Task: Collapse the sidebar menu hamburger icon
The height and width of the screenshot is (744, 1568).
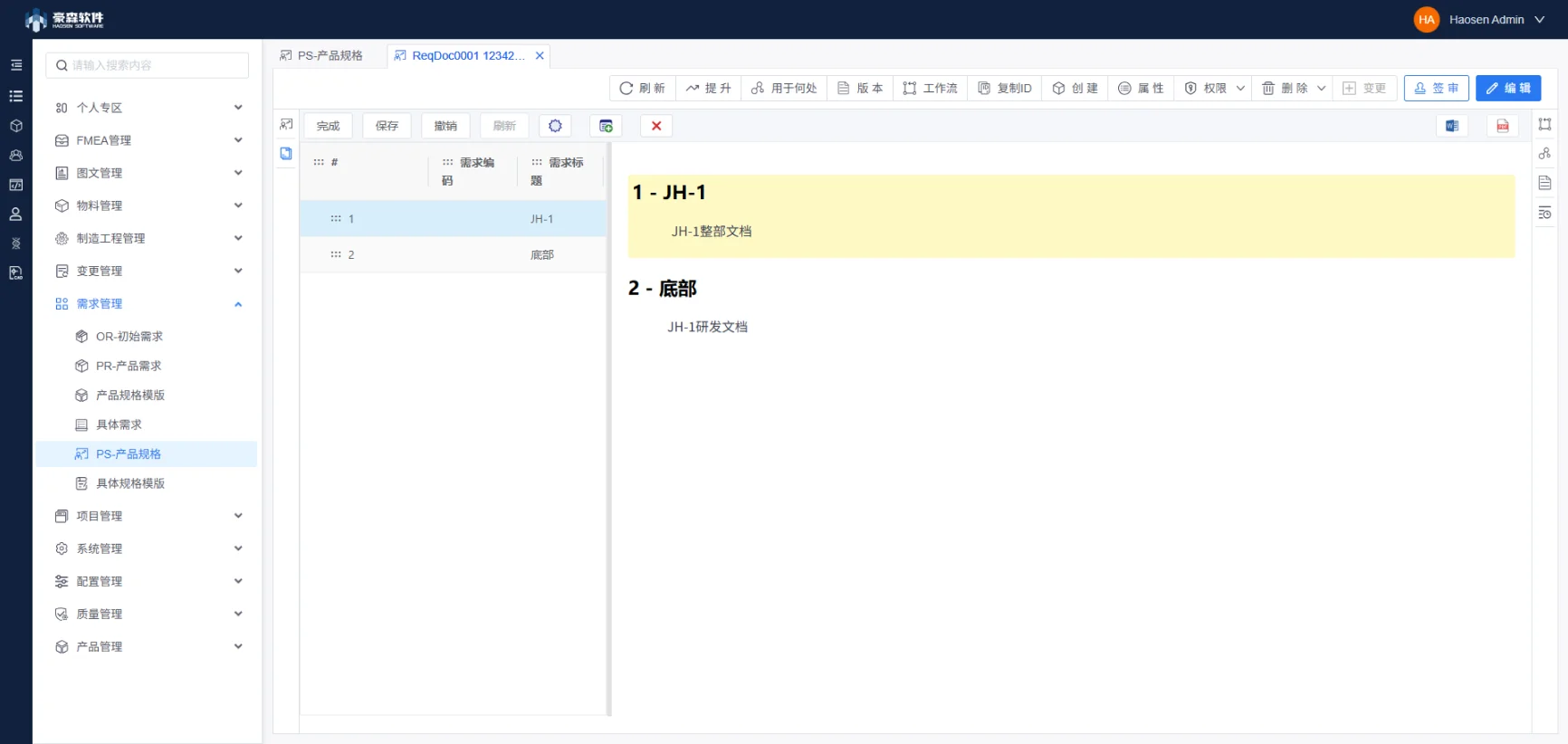Action: (x=16, y=65)
